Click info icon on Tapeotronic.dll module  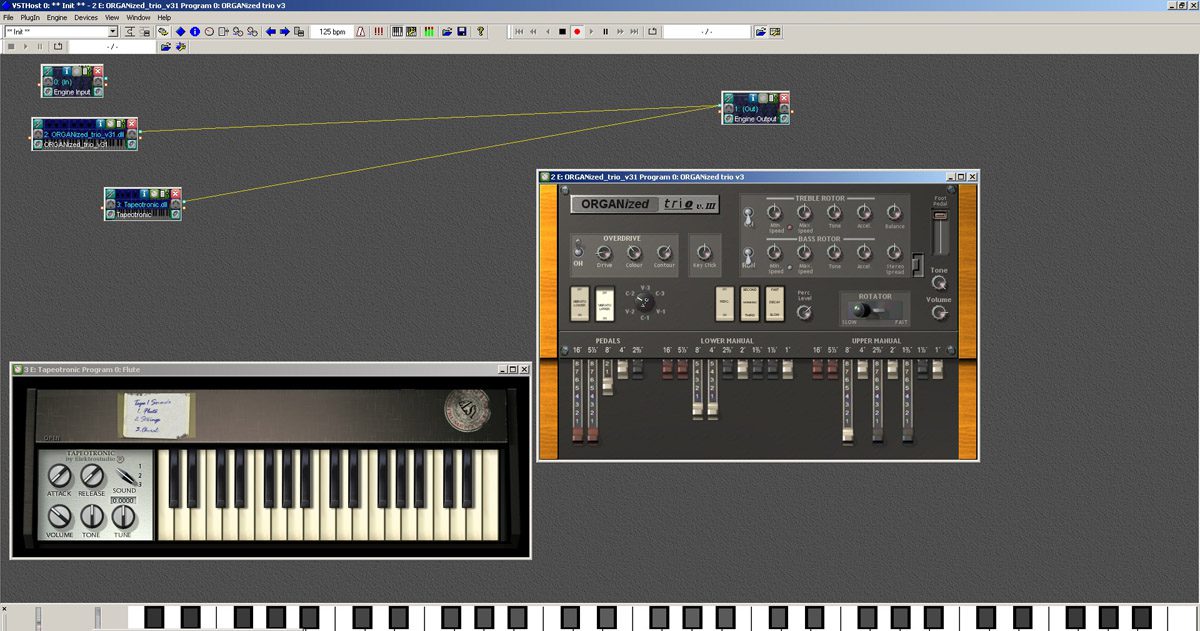click(x=144, y=194)
